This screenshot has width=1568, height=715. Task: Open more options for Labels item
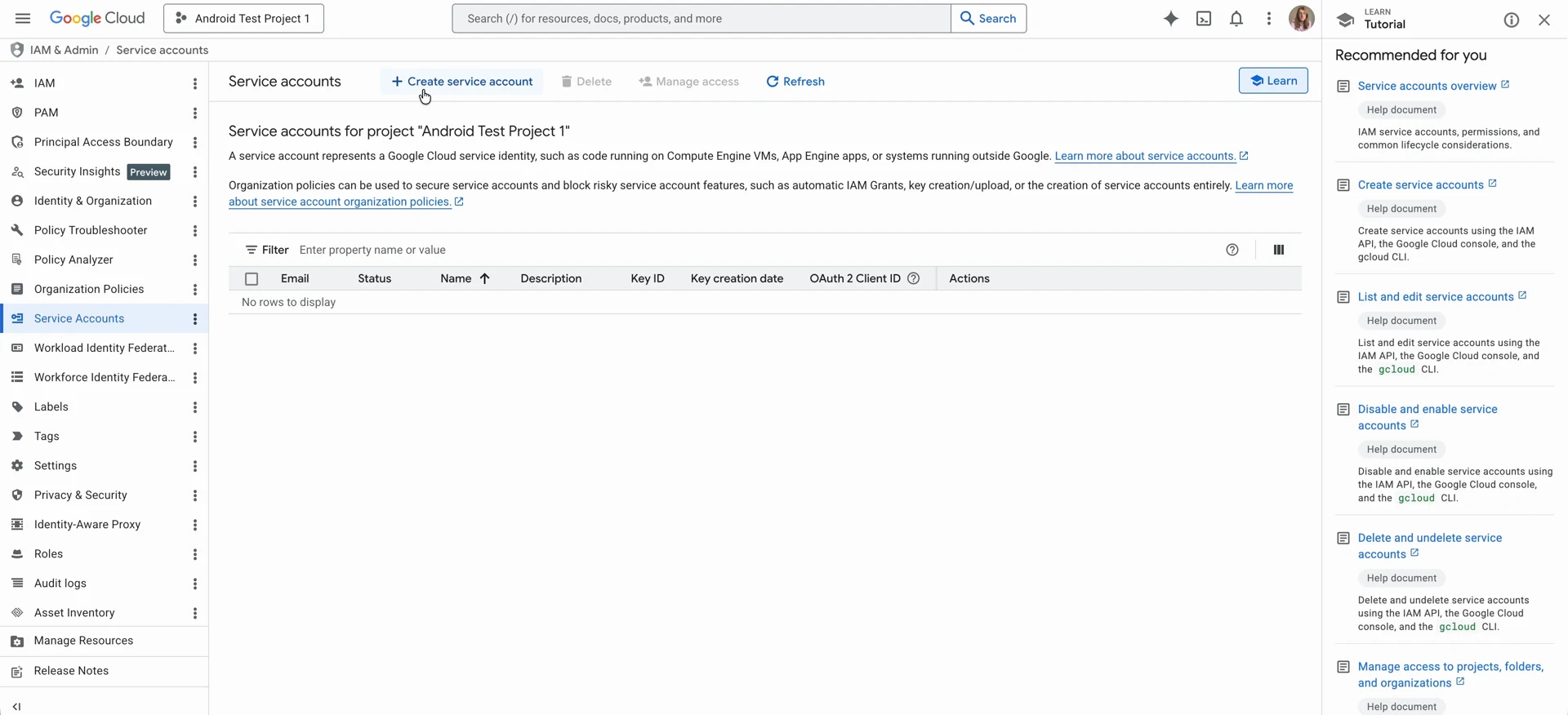[194, 406]
